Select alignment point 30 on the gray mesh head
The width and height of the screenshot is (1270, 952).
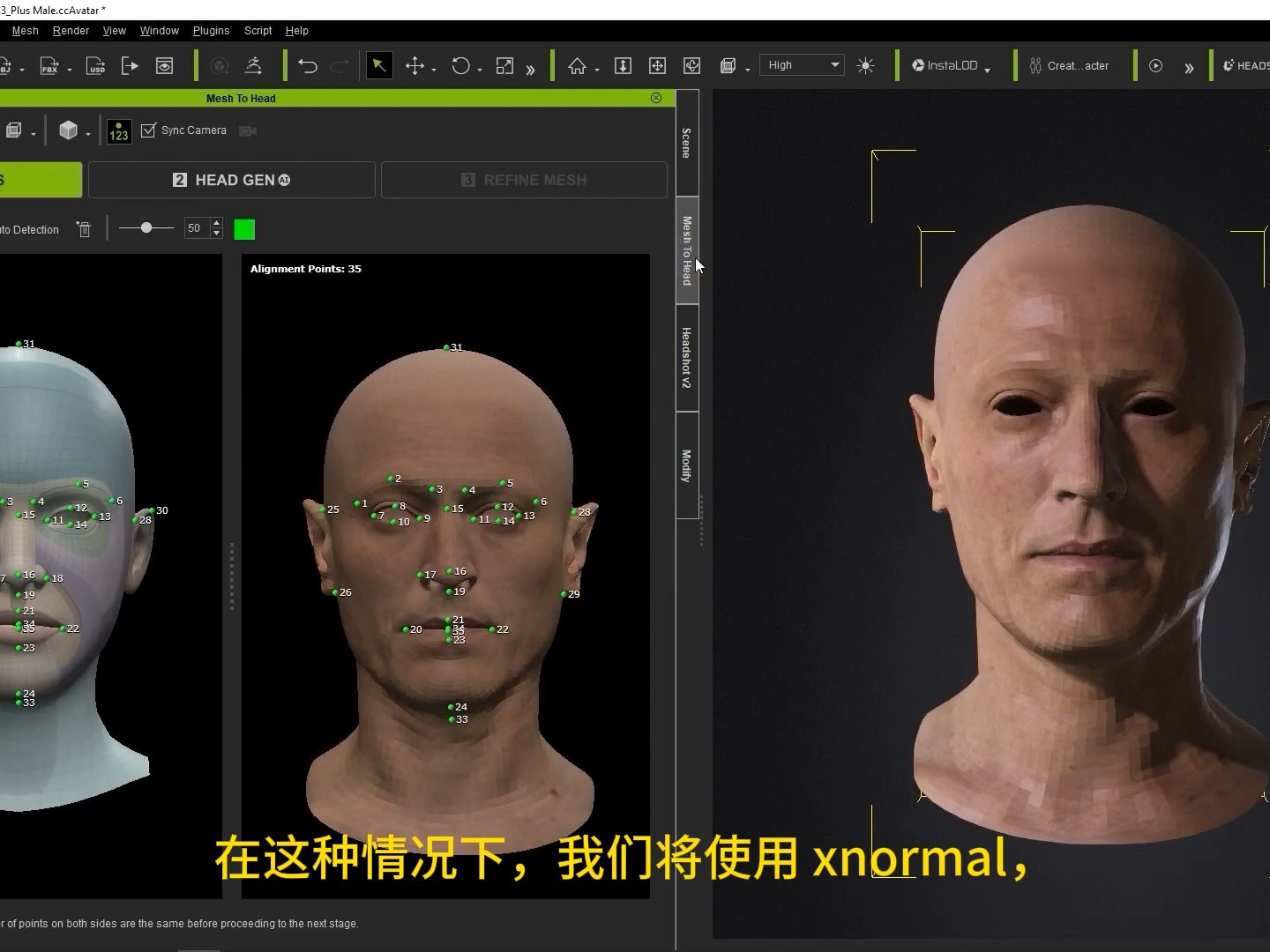[152, 511]
